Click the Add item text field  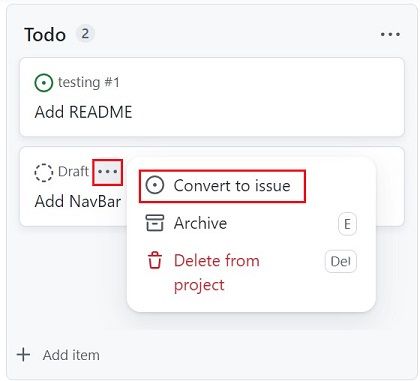(x=71, y=355)
